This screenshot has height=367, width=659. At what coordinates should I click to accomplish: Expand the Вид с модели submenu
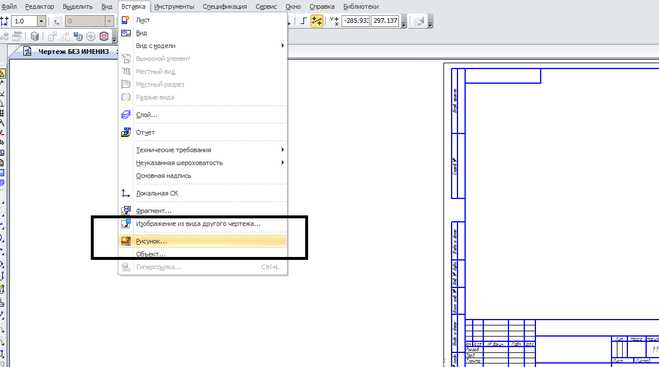pos(203,45)
